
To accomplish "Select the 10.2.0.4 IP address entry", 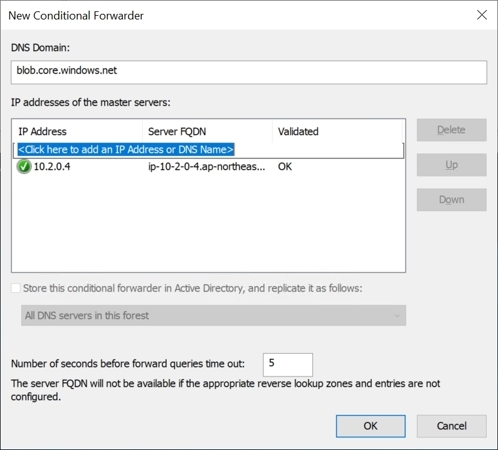I will click(x=52, y=167).
